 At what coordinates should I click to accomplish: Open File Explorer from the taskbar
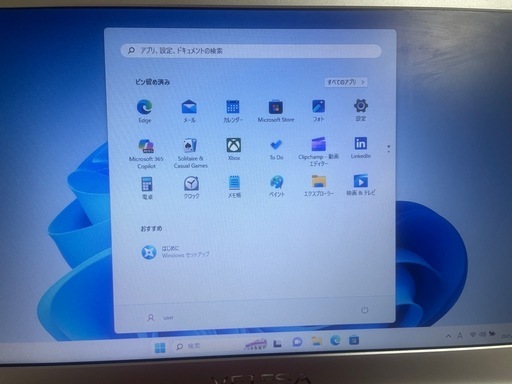pyautogui.click(x=316, y=341)
